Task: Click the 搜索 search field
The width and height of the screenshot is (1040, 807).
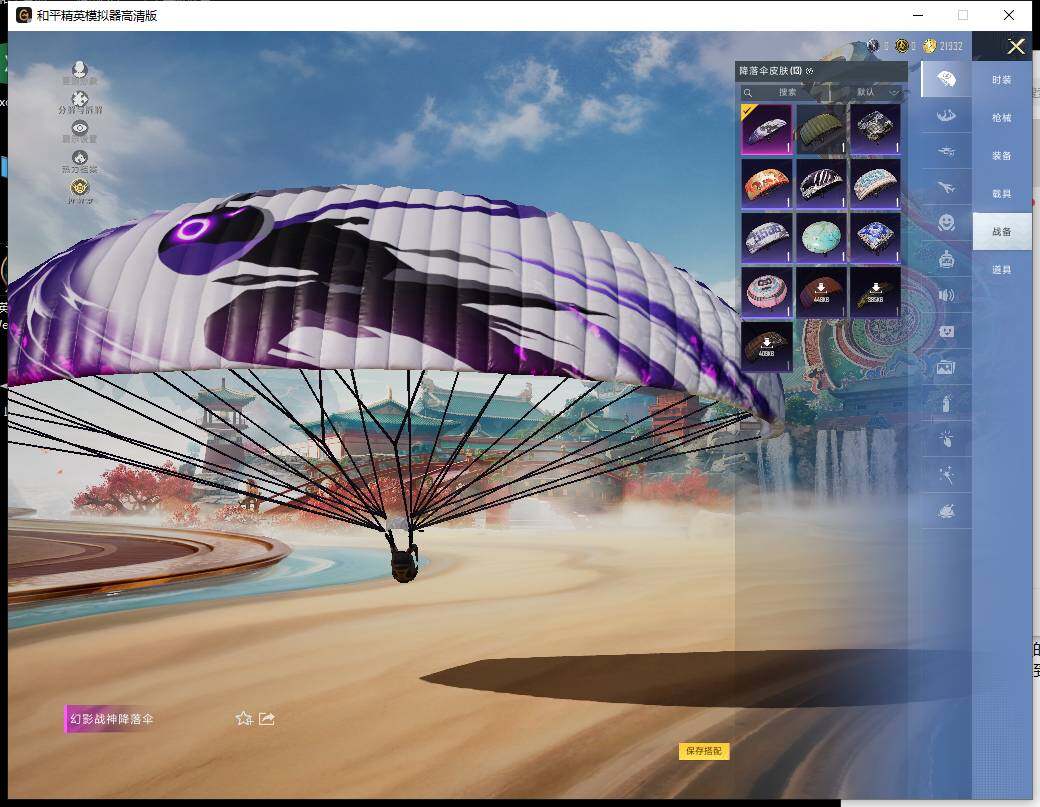Action: click(x=790, y=92)
